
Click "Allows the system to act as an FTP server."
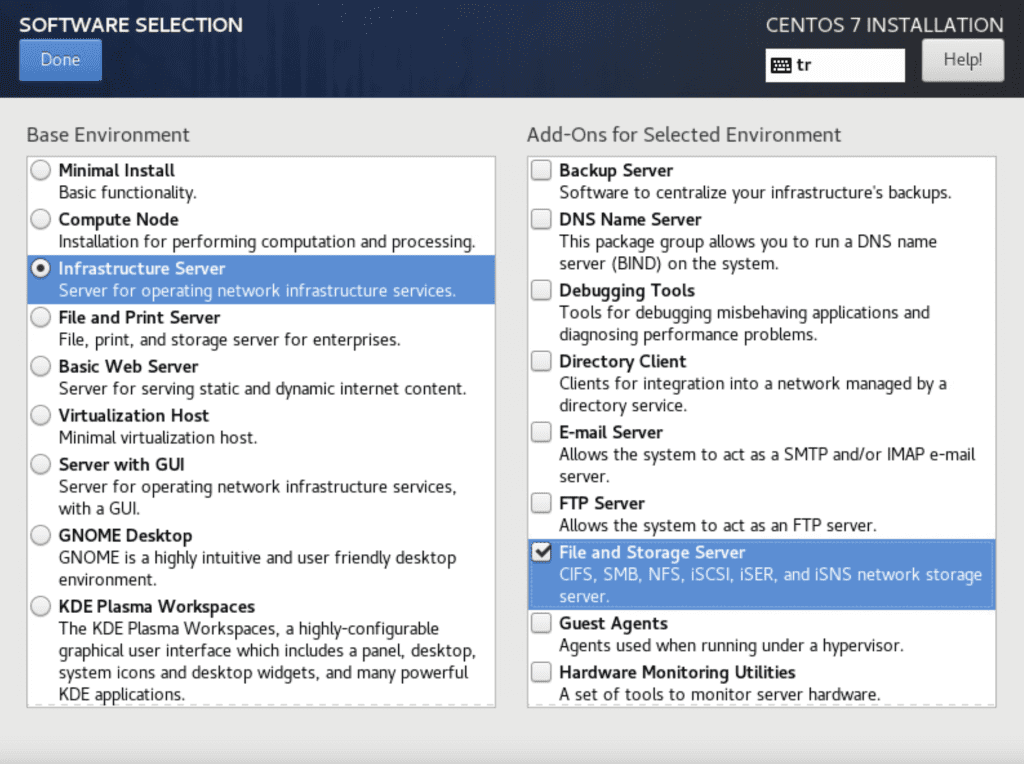(718, 526)
